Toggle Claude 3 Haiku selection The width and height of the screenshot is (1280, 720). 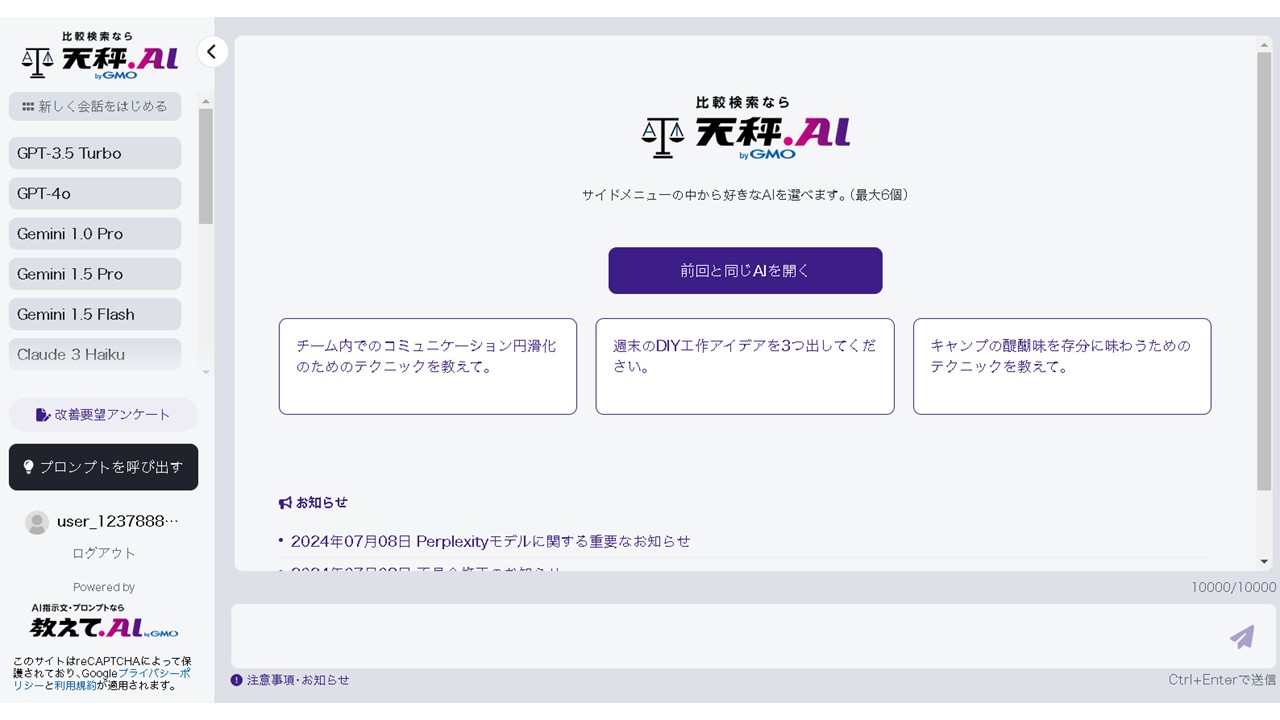[x=94, y=353]
